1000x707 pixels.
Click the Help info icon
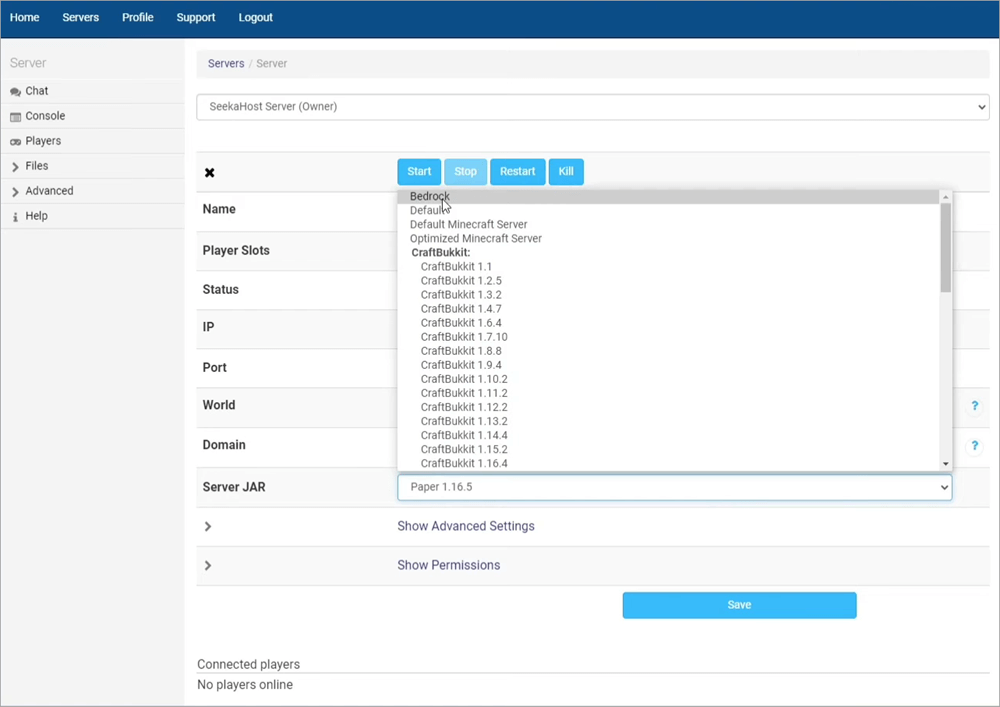[15, 217]
